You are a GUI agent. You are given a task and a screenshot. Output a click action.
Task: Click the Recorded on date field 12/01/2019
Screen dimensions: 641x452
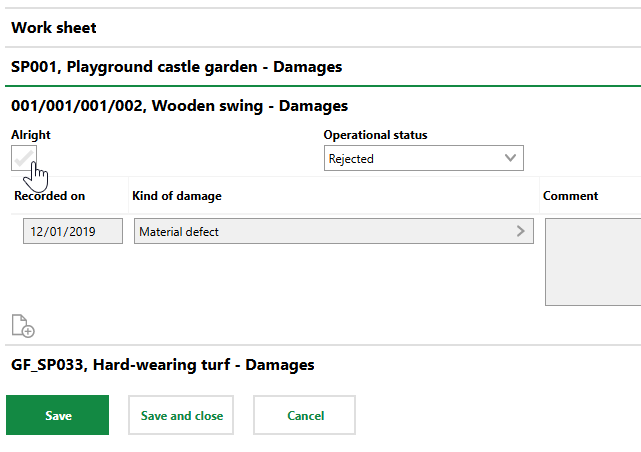click(73, 231)
